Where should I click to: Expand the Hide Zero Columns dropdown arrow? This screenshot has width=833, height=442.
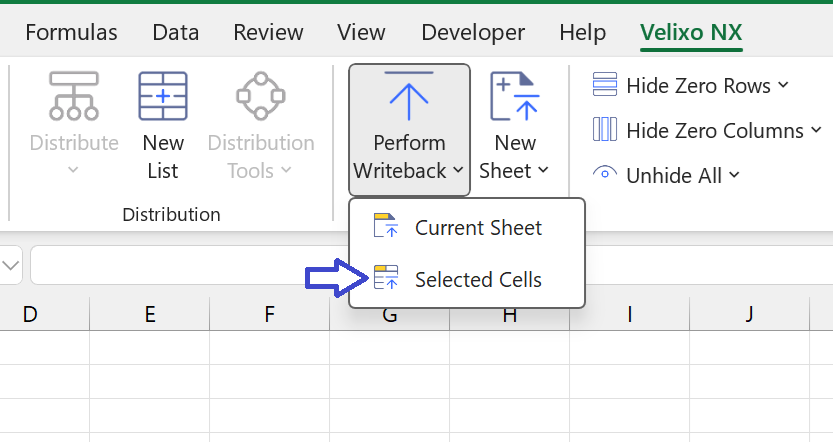[x=817, y=130]
